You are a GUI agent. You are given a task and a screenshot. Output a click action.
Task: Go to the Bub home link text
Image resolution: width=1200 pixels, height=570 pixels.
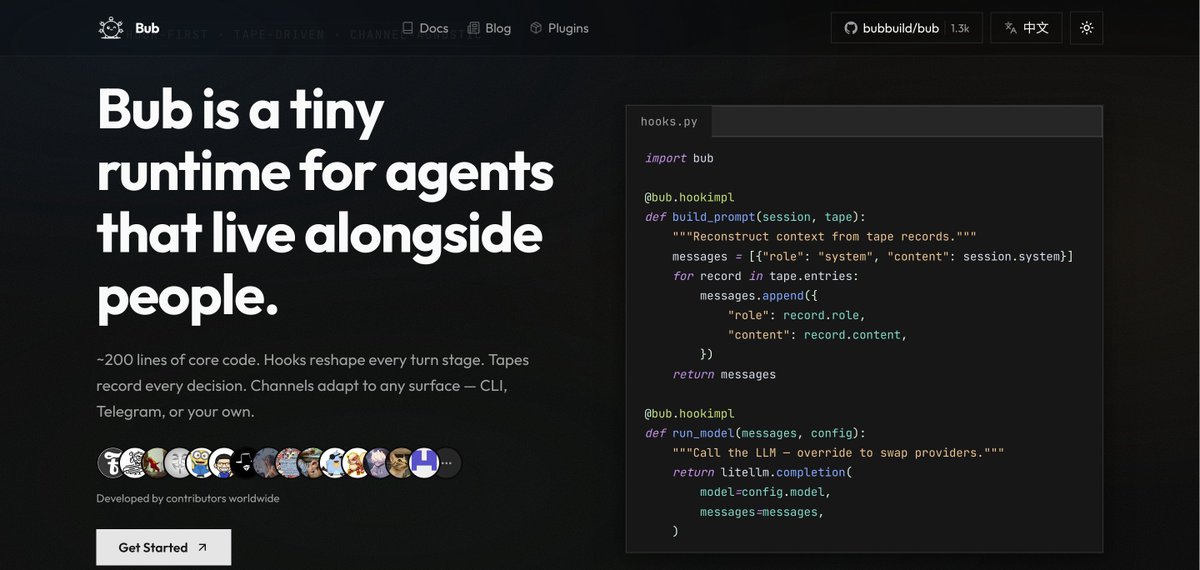click(x=147, y=28)
